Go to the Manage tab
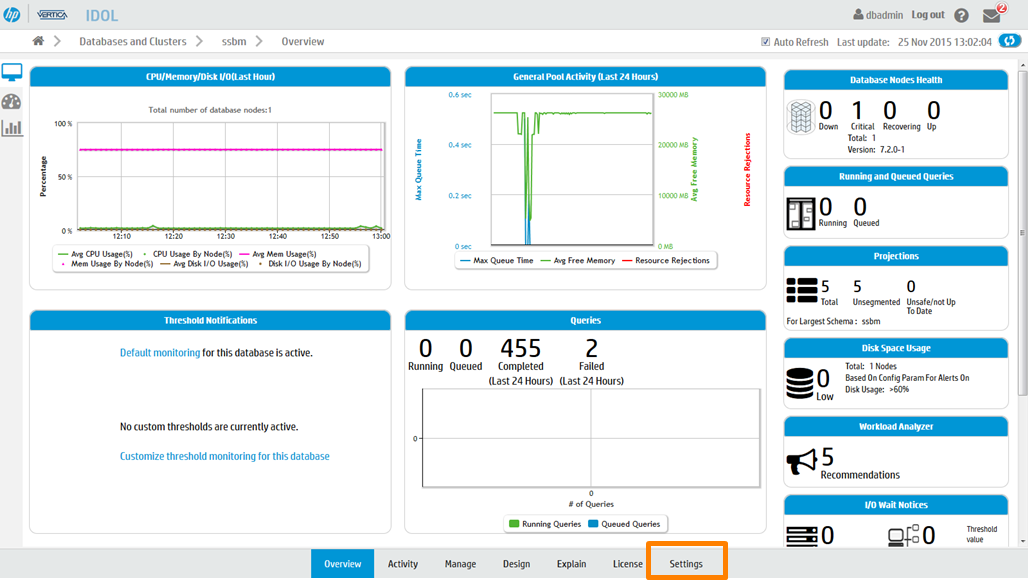The width and height of the screenshot is (1028, 580). pyautogui.click(x=460, y=564)
